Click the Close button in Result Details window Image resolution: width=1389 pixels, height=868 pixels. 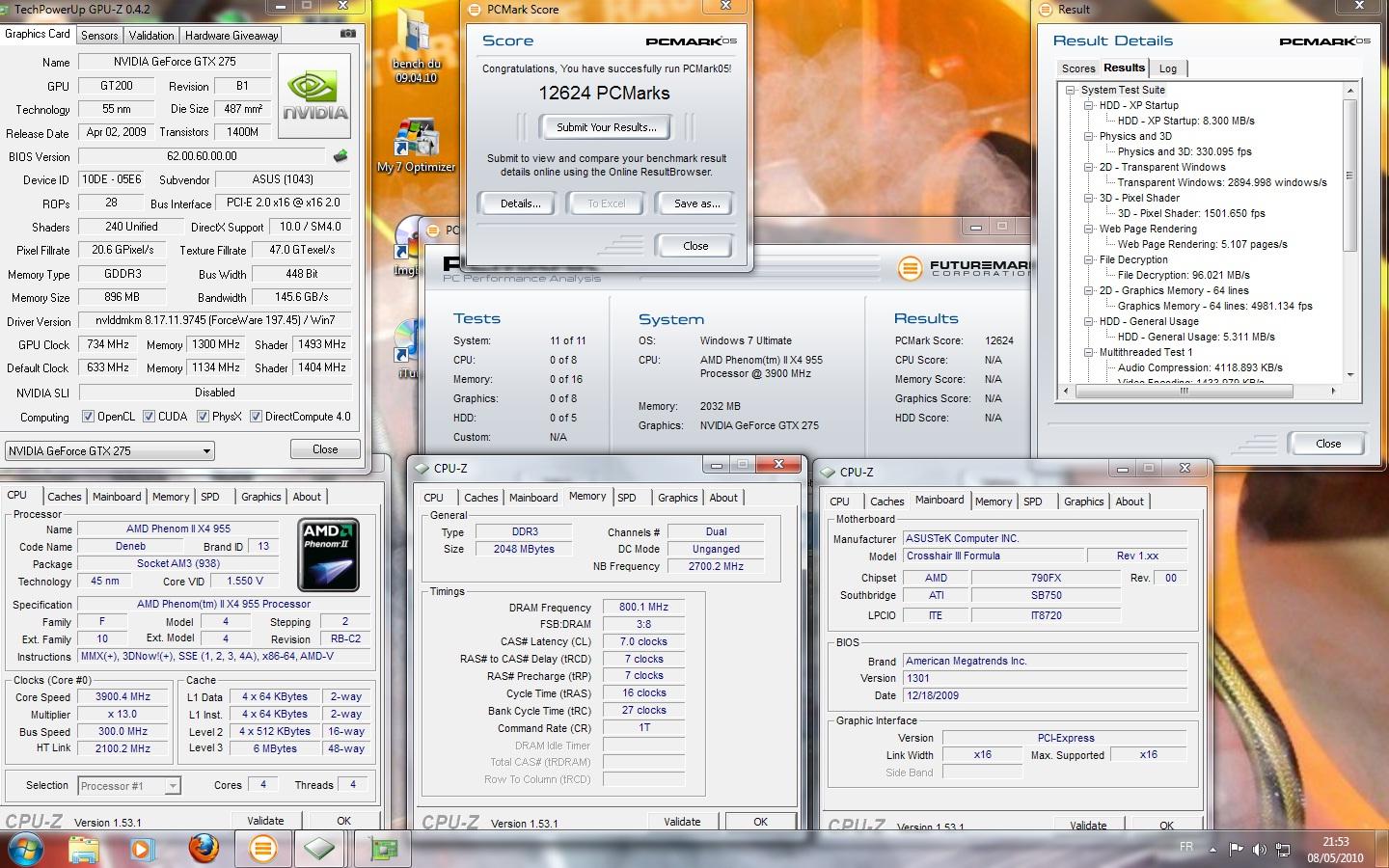point(1328,444)
